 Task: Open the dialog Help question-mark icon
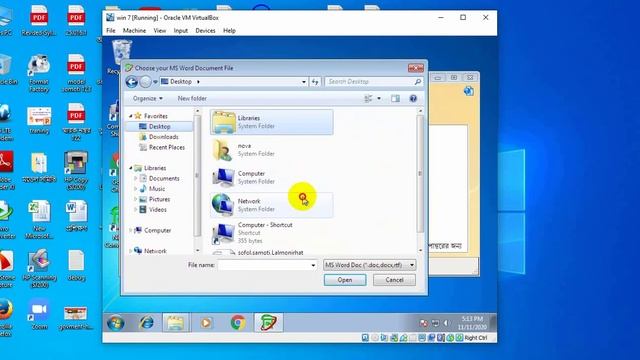(x=413, y=98)
